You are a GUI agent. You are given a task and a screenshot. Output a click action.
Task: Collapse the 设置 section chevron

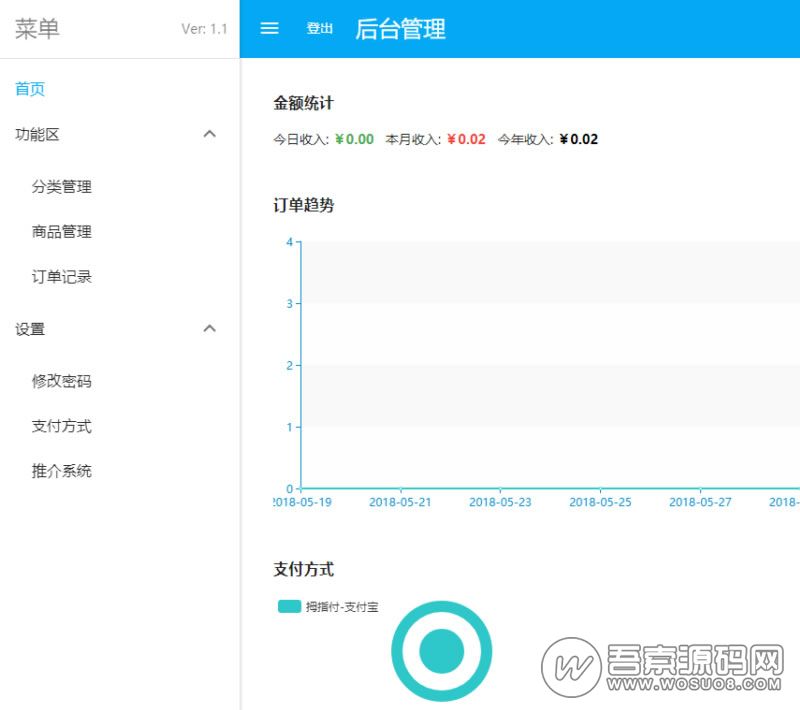coord(210,328)
